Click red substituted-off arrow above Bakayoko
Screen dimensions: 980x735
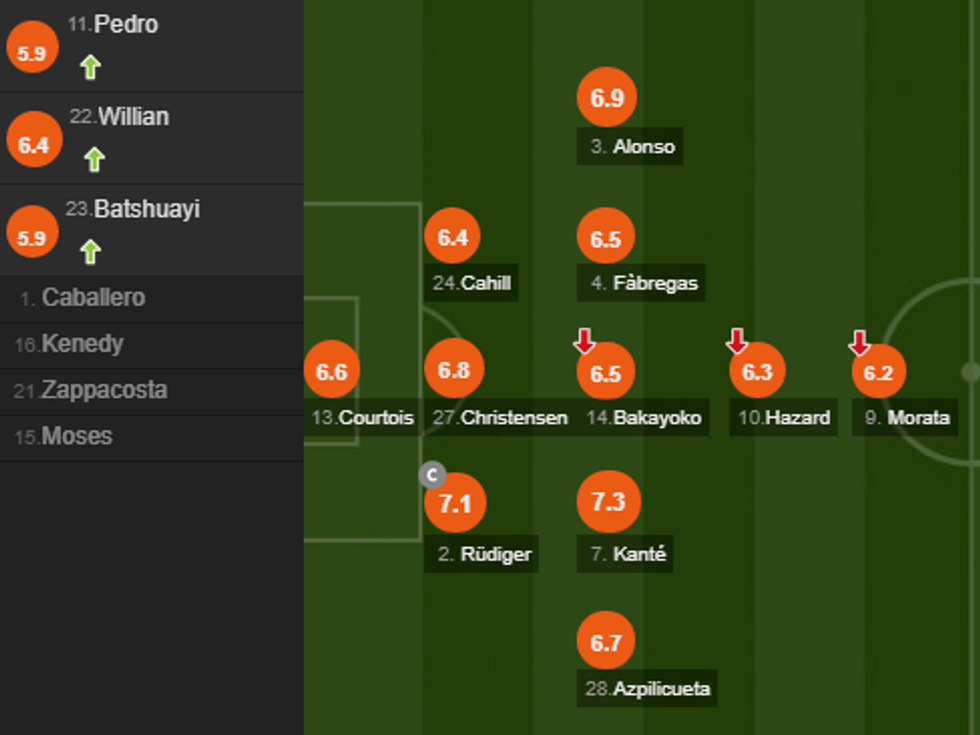tap(585, 342)
